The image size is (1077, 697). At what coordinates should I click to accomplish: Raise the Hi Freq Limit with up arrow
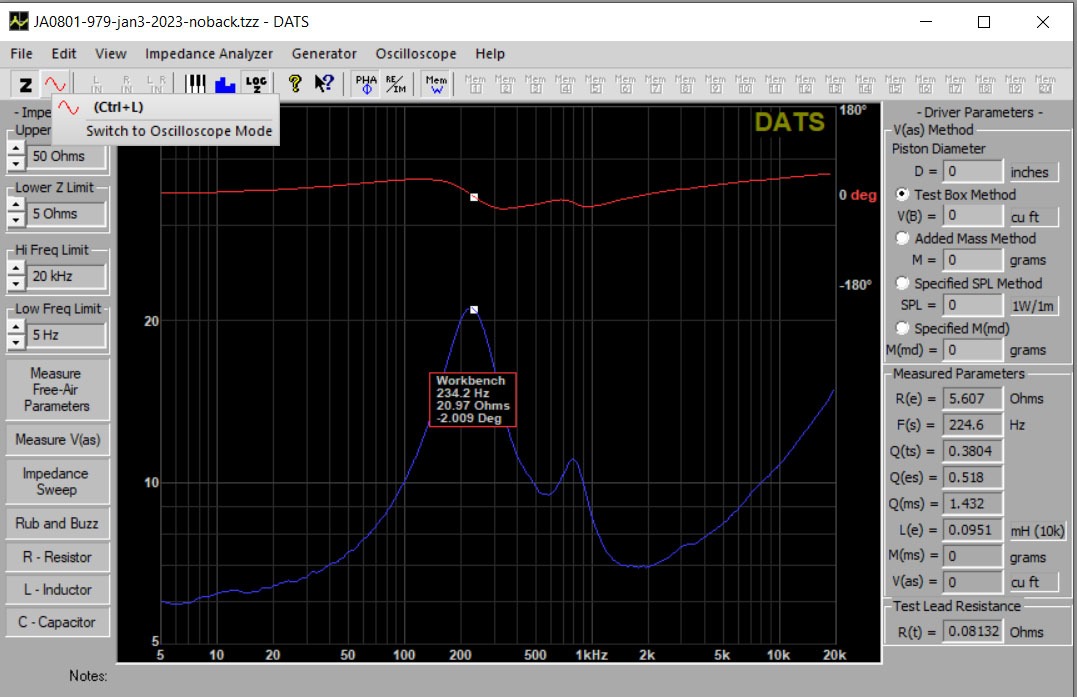[16, 268]
